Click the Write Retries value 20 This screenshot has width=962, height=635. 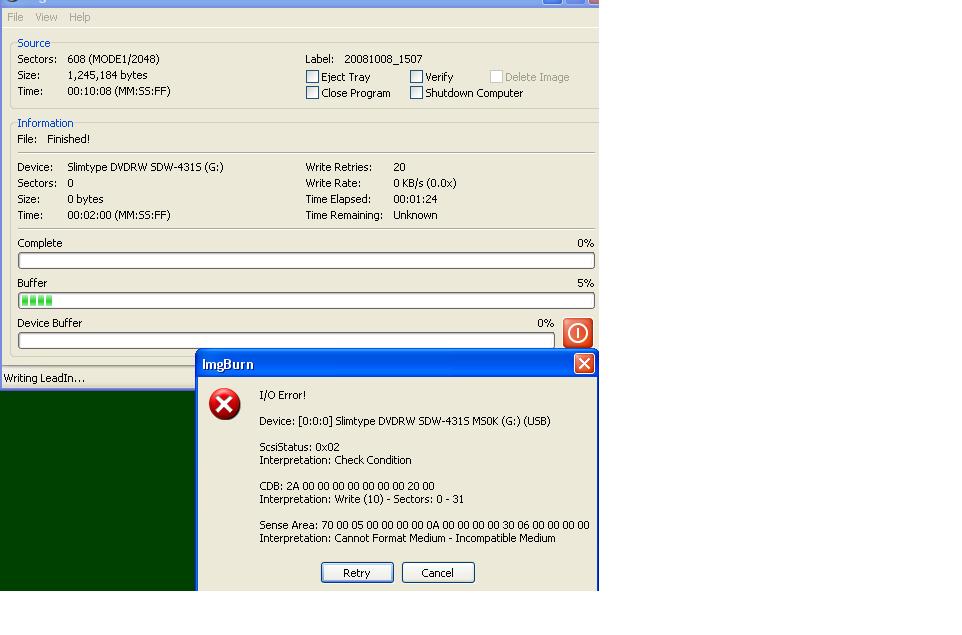399,167
